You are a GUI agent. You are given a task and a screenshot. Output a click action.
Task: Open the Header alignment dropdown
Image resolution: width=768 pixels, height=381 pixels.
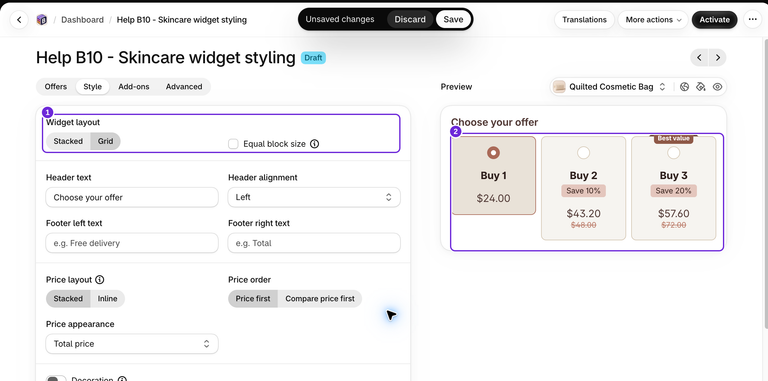(314, 197)
